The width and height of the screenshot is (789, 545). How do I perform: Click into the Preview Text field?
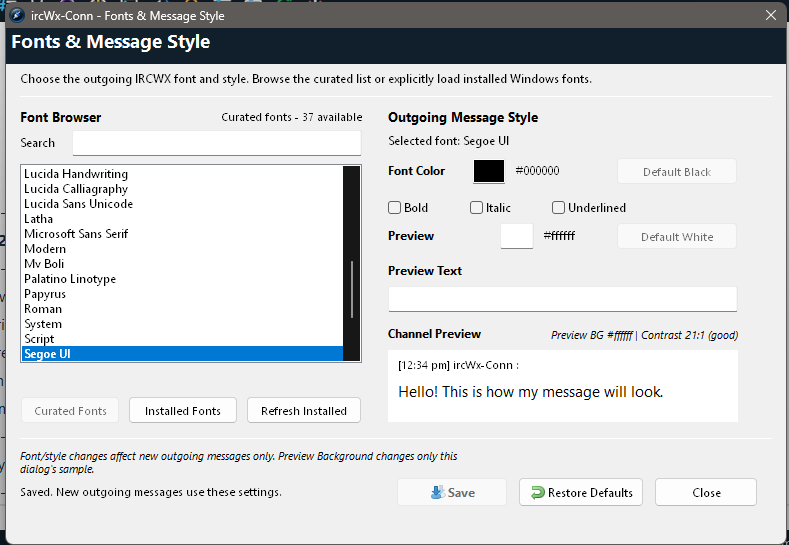point(563,299)
